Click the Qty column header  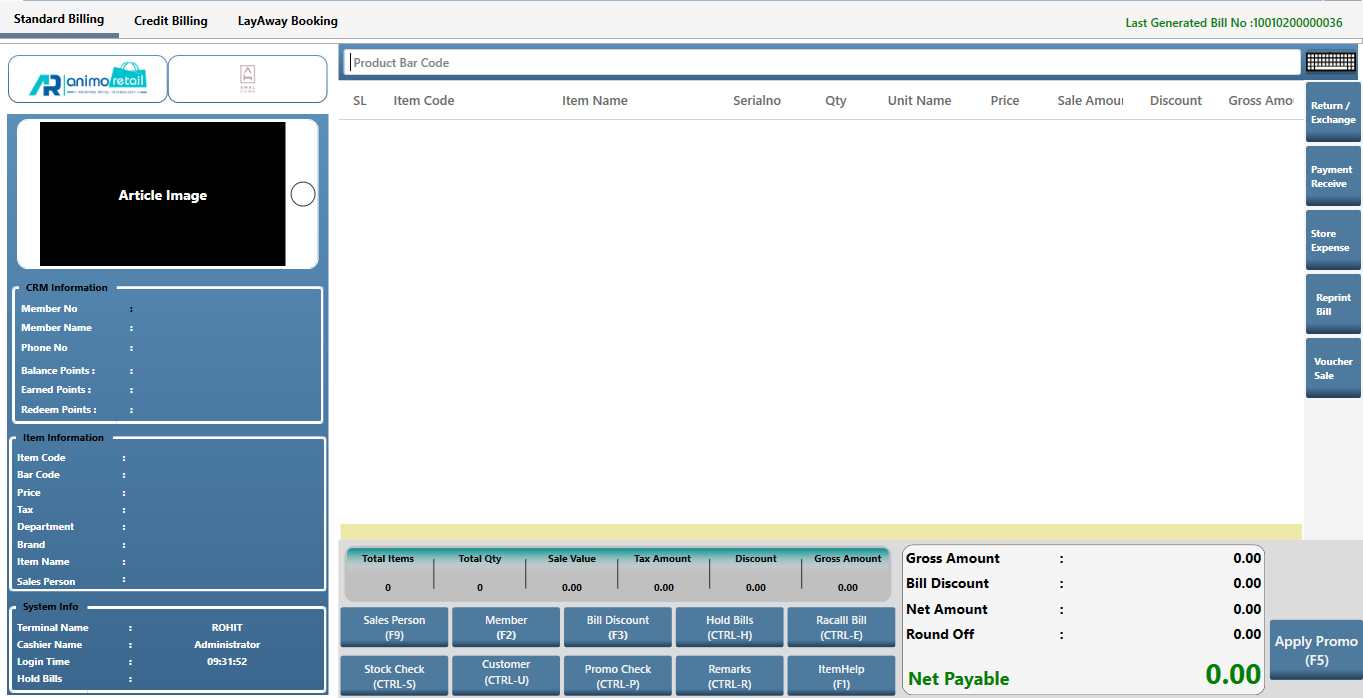[836, 100]
